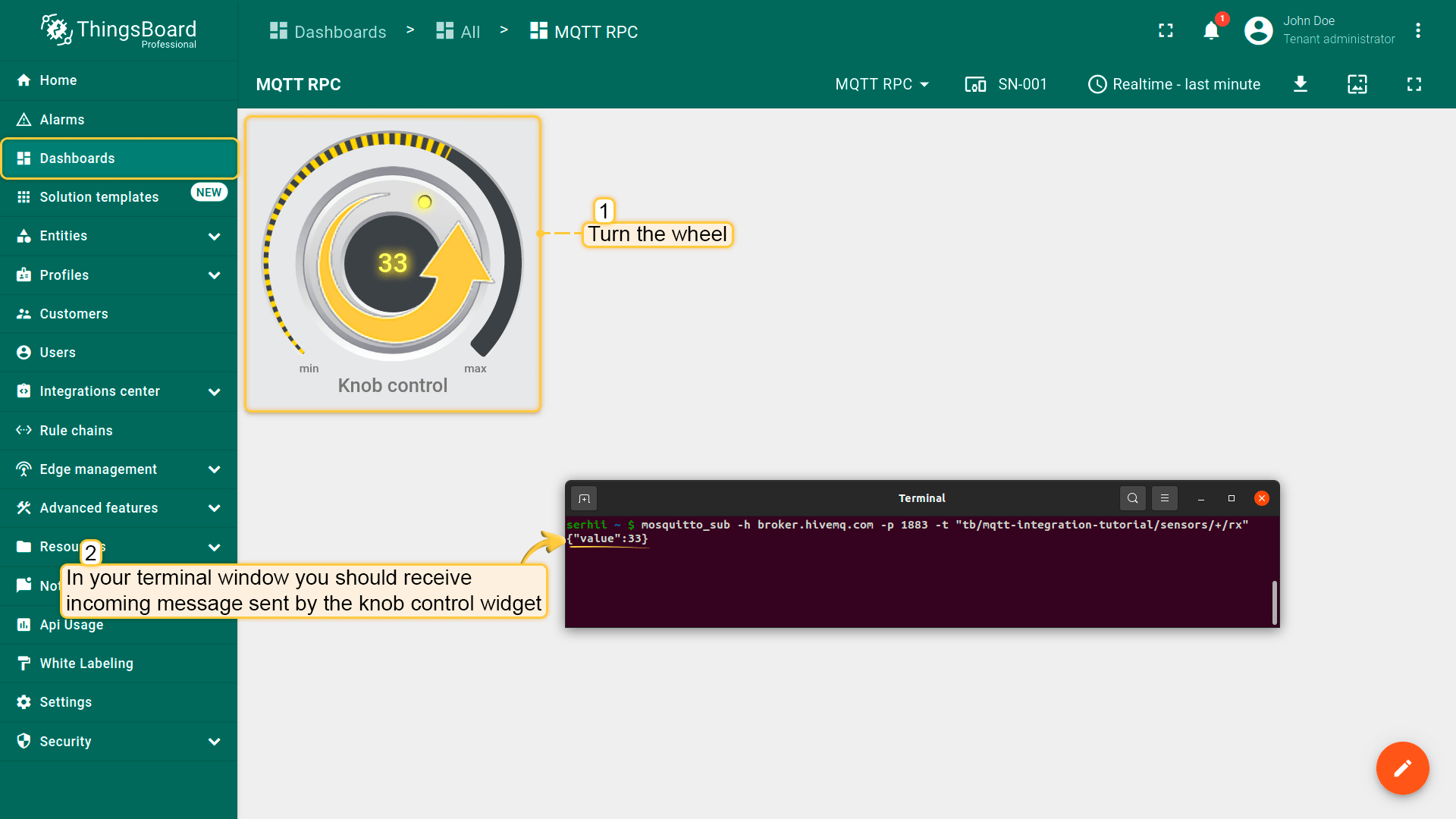
Task: Toggle fullscreen icon near notifications
Action: (1166, 31)
